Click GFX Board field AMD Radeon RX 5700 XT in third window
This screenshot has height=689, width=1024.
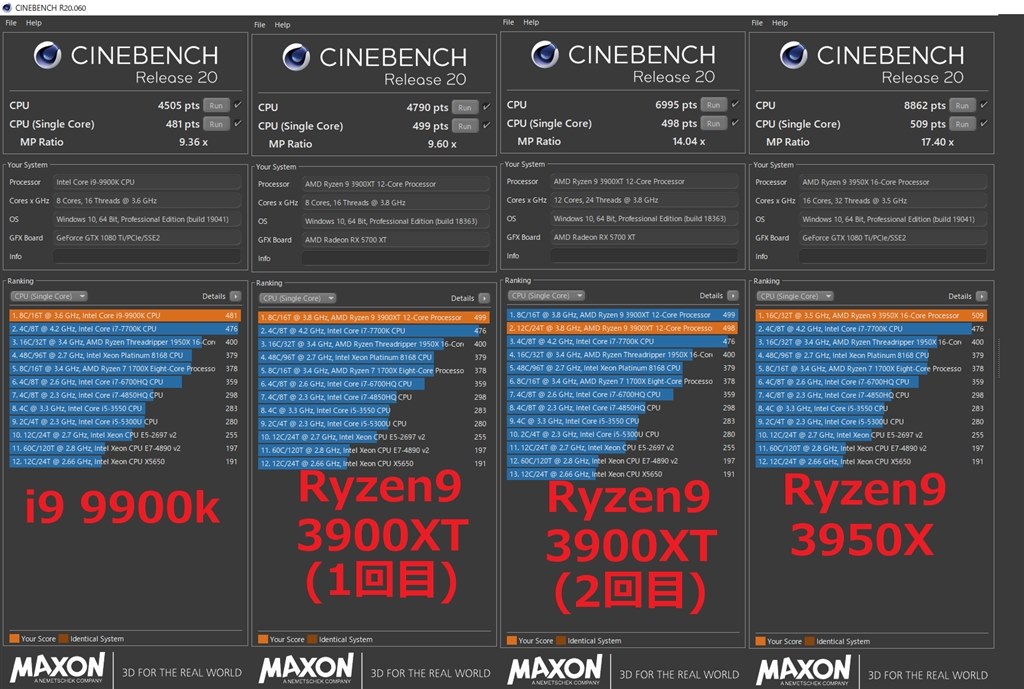(645, 237)
